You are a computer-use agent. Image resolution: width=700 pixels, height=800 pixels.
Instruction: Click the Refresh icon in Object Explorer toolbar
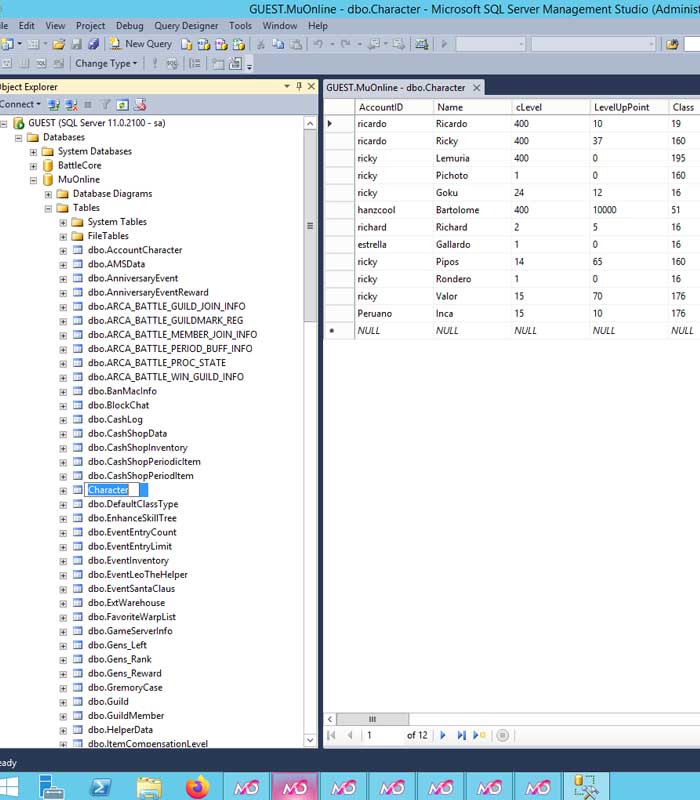click(x=122, y=105)
